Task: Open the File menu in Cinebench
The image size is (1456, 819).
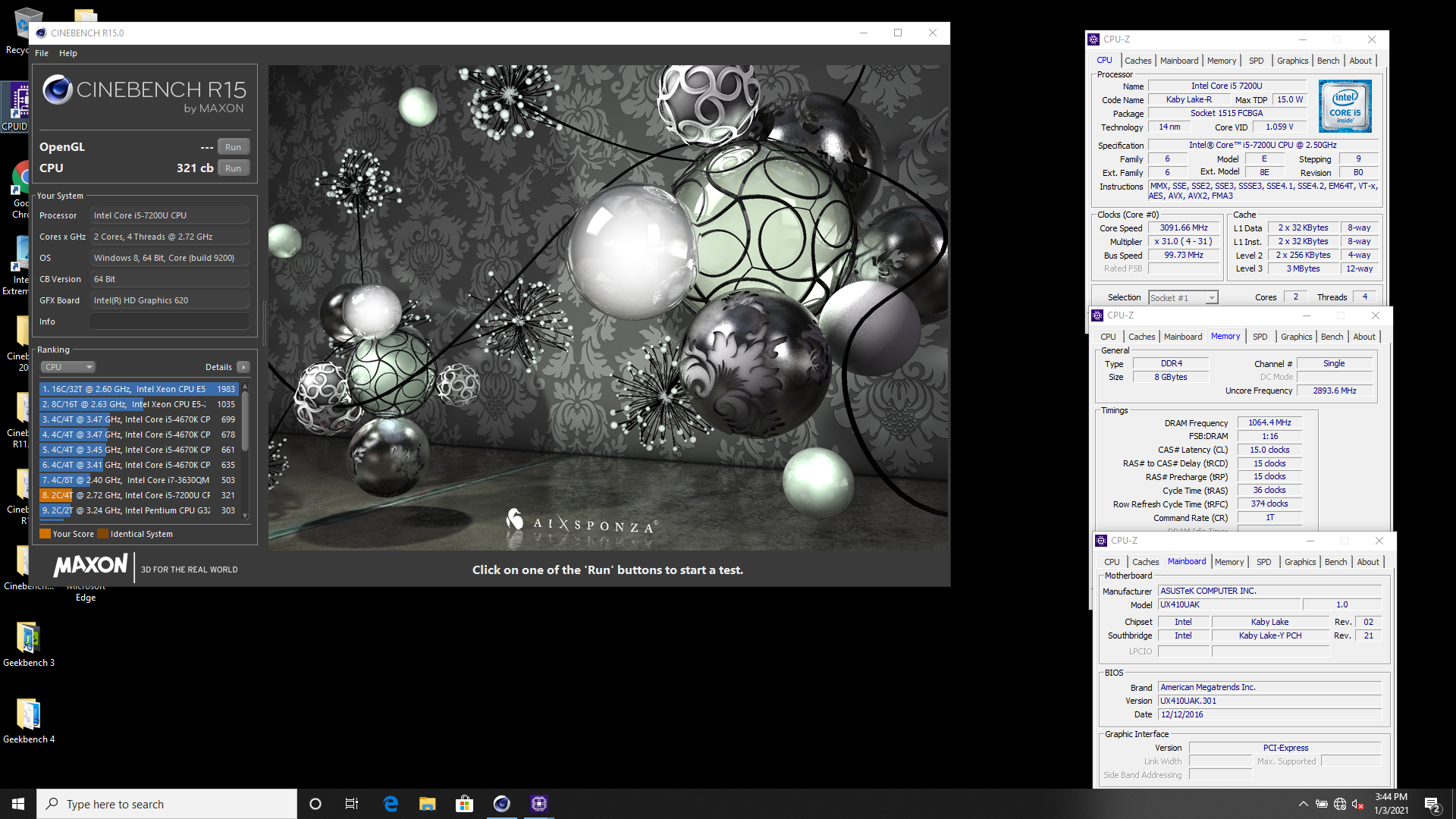Action: point(42,53)
